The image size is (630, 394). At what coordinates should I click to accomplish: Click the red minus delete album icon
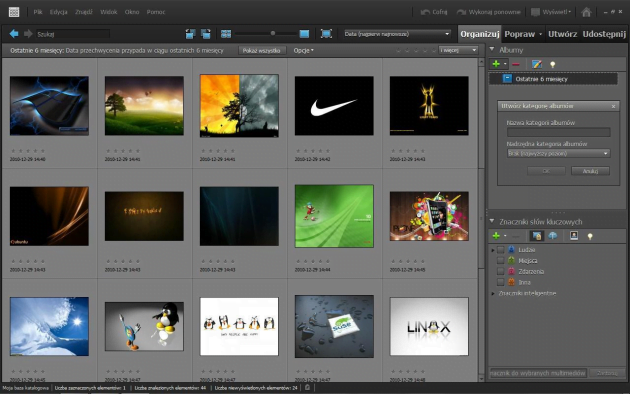516,64
